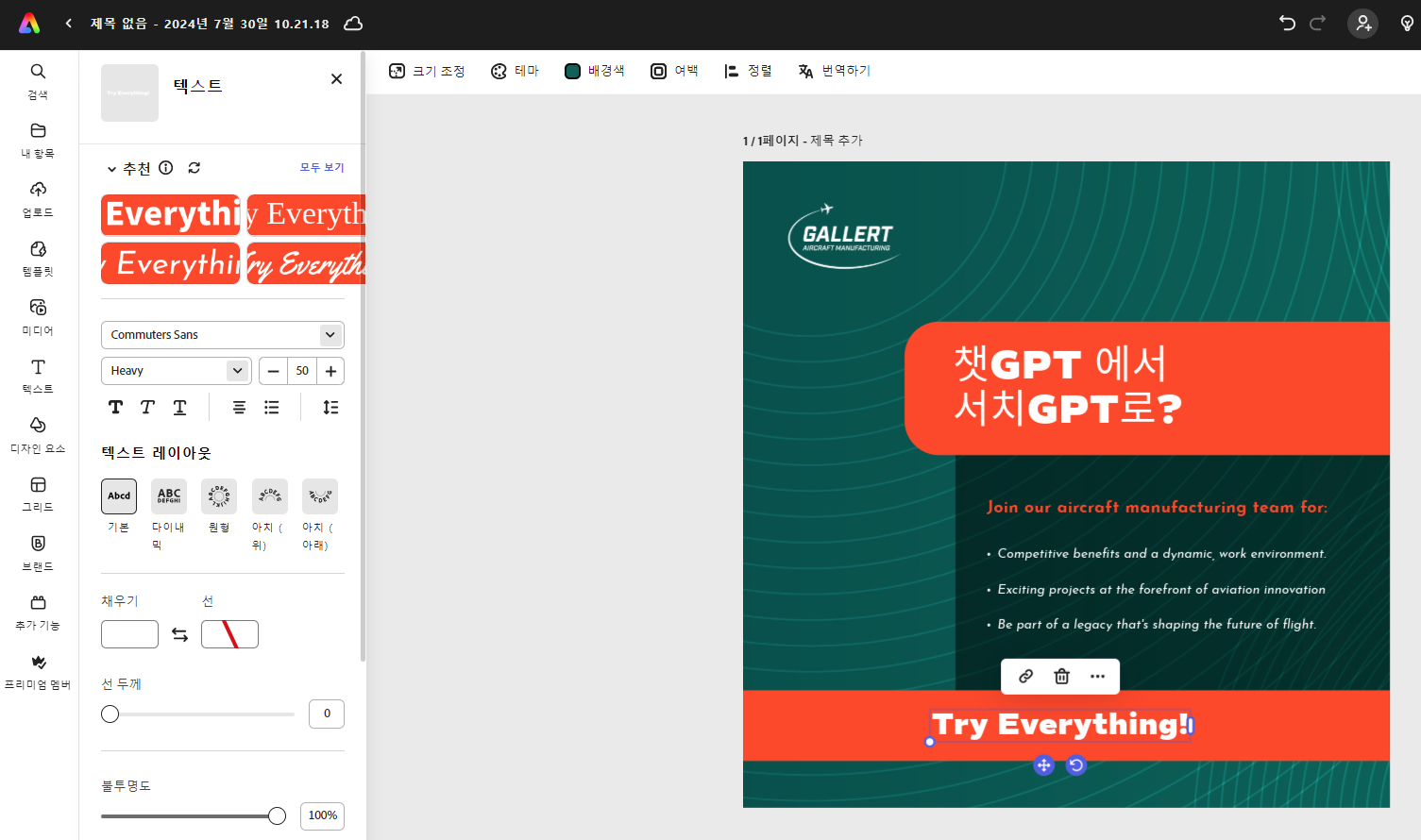Open the Commuters Sans font dropdown
This screenshot has width=1421, height=840.
point(223,335)
